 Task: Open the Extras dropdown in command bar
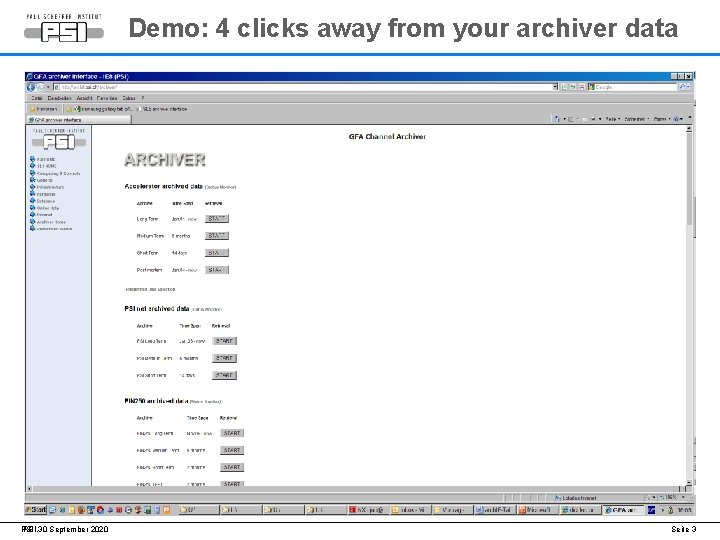(x=661, y=119)
